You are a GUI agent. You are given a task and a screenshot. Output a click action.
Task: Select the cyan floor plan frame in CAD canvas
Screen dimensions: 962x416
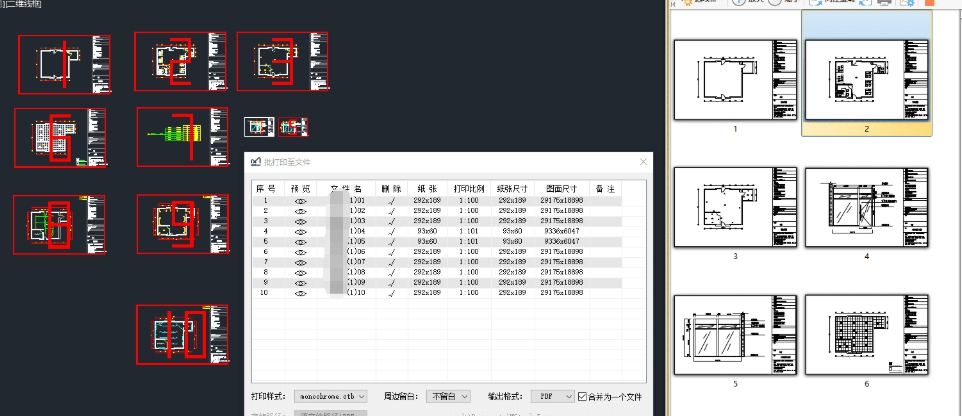(x=182, y=334)
